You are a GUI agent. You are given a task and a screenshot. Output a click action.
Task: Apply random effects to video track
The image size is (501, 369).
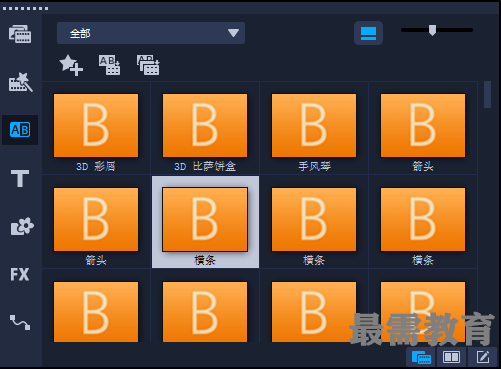click(148, 65)
